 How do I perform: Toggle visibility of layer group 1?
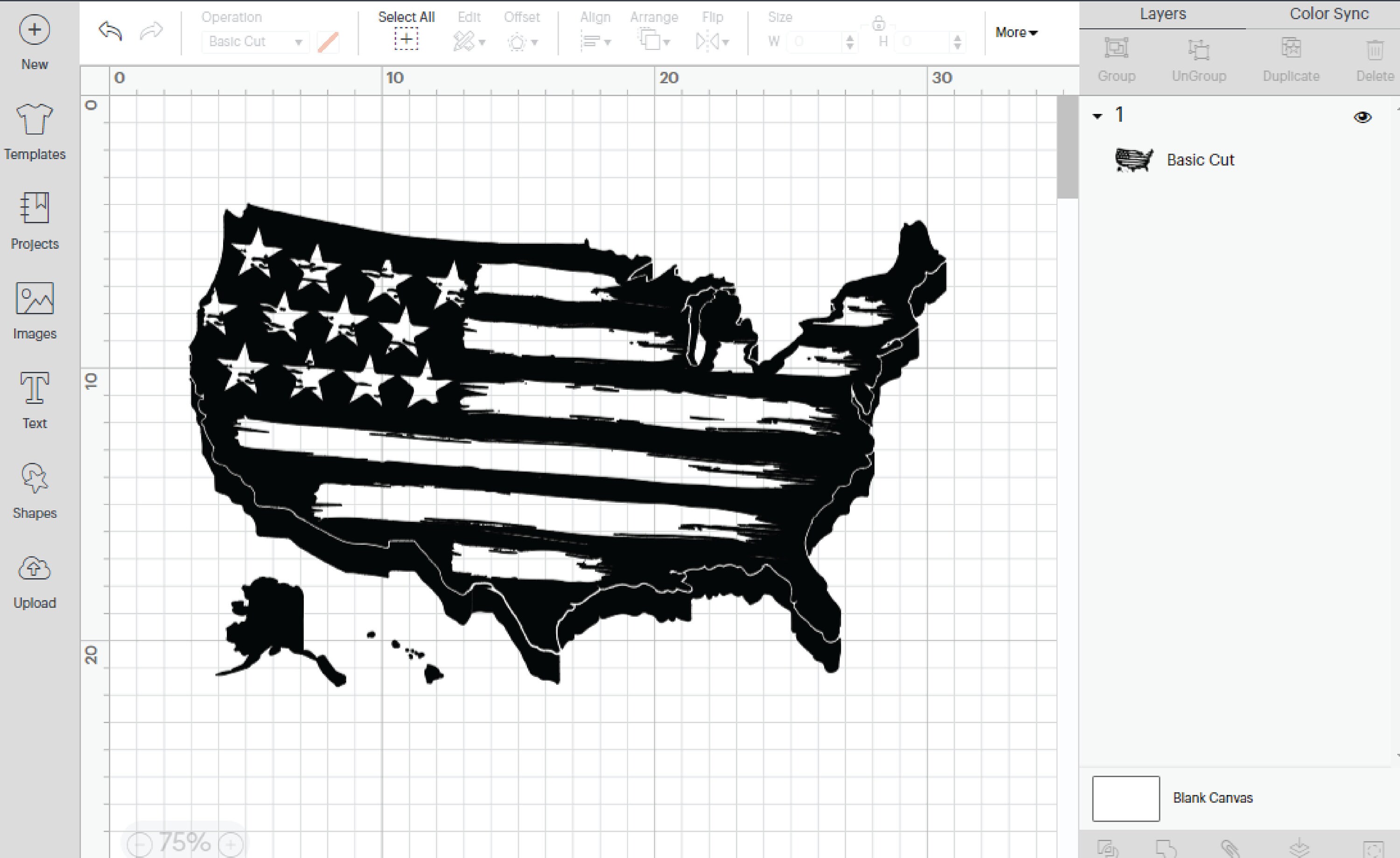(1363, 117)
